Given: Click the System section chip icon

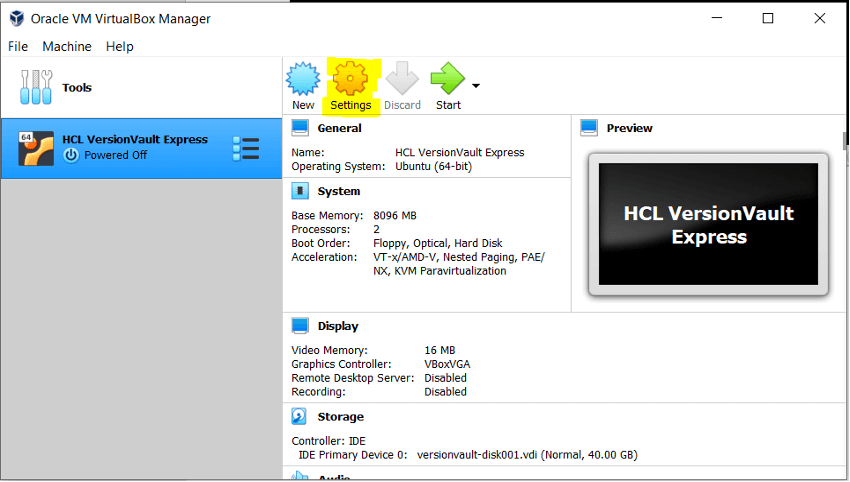Looking at the screenshot, I should pyautogui.click(x=300, y=191).
